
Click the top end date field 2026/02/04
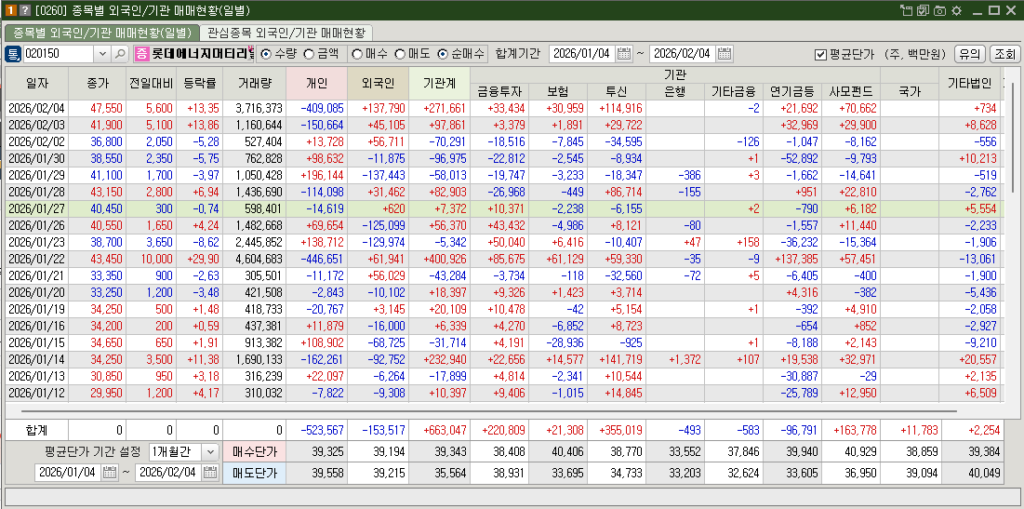(682, 54)
